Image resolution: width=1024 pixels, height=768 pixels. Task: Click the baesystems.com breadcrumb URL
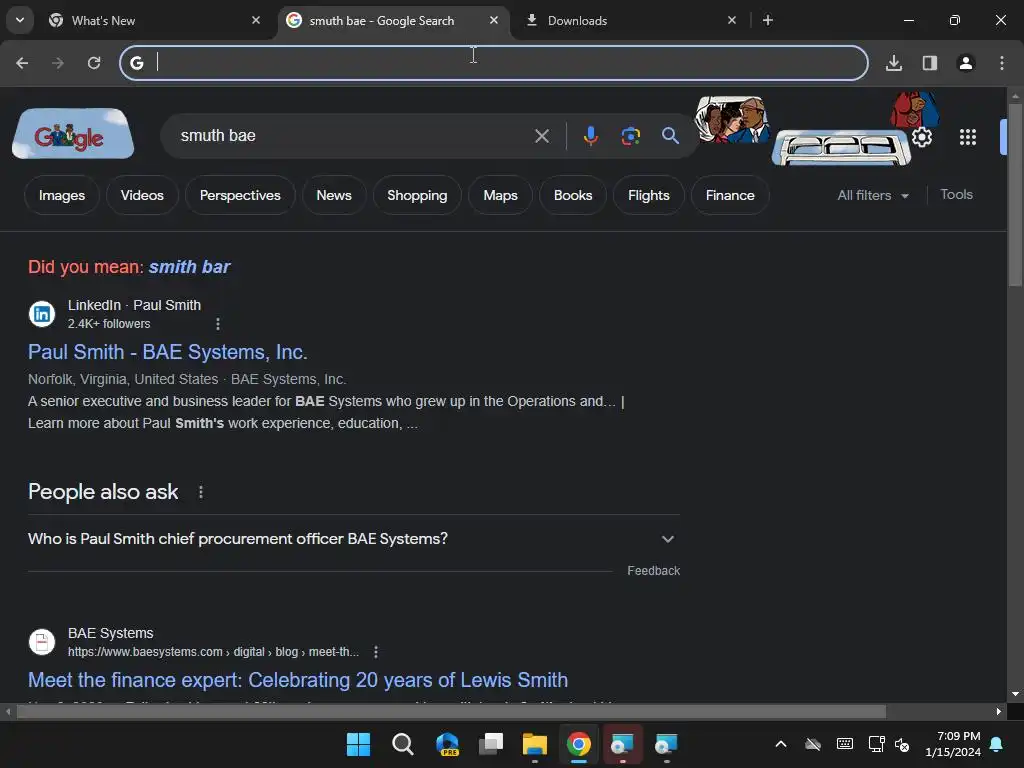[x=214, y=652]
